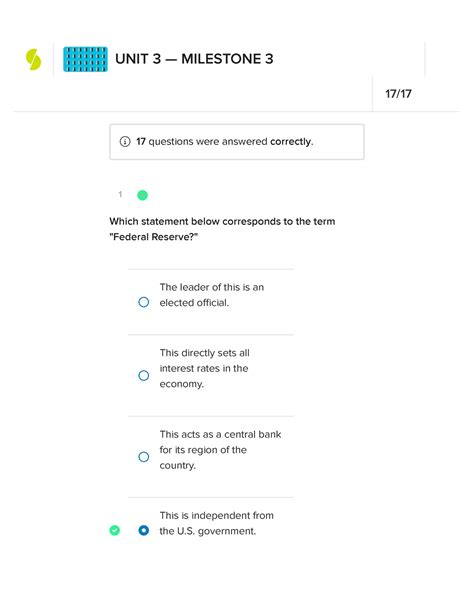
Task: Click answer text 'the U.S. government.'
Action: click(207, 531)
